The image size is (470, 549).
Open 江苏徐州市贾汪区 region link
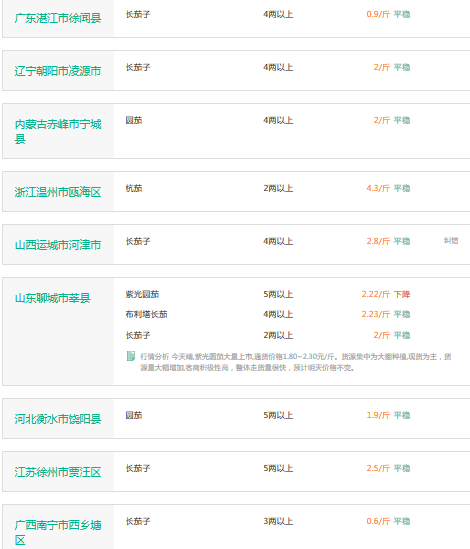point(58,472)
